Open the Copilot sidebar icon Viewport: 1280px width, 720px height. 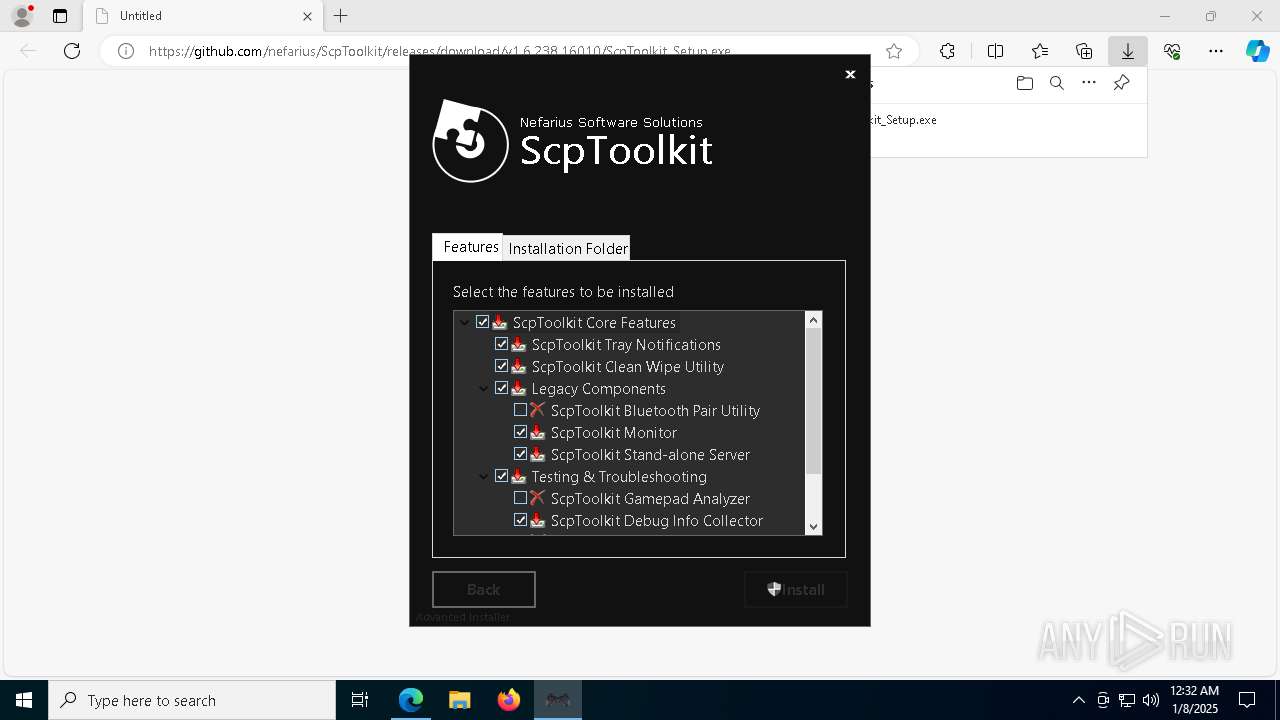coord(1257,51)
